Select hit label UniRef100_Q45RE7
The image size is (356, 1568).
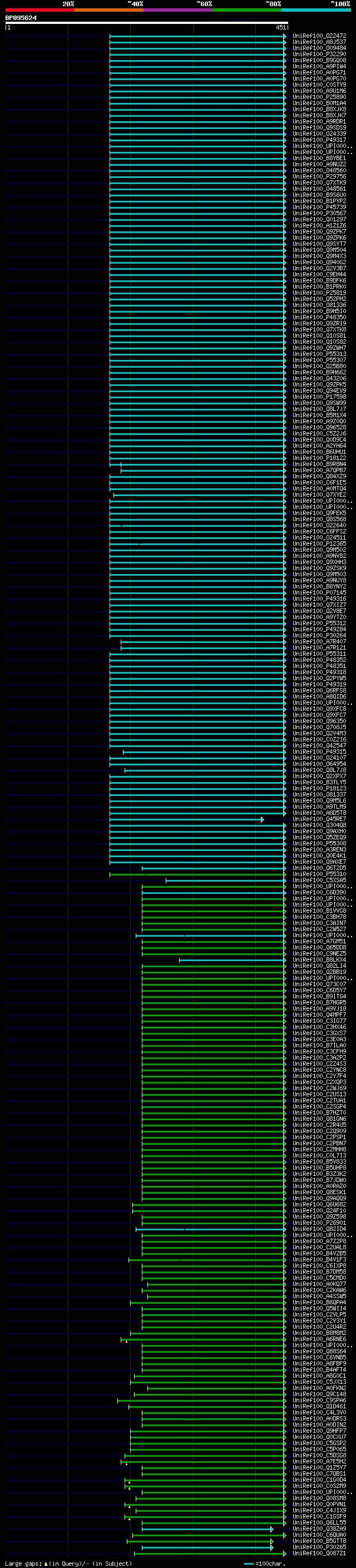coord(319,819)
